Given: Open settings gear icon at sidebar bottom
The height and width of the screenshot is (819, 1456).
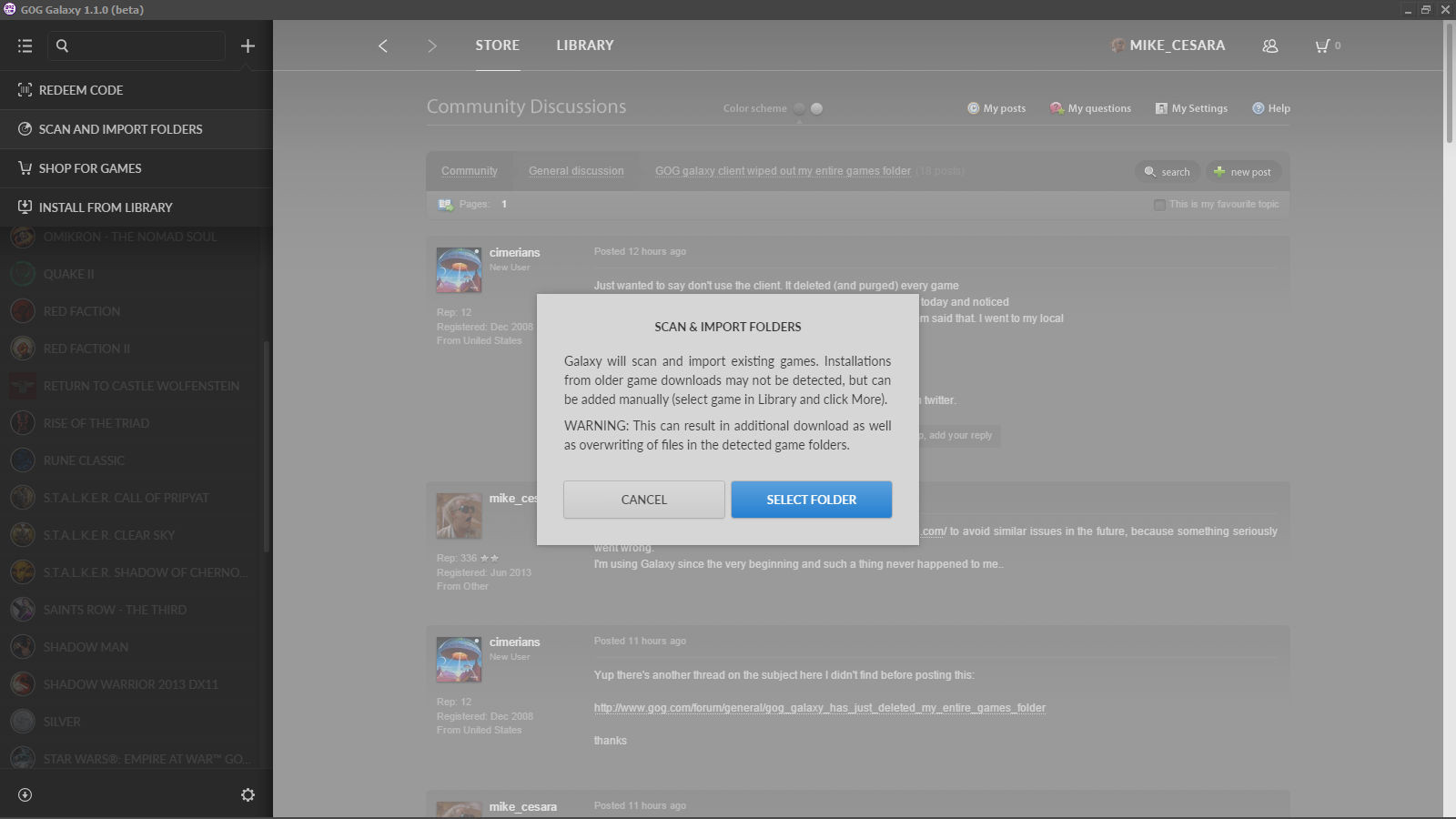Looking at the screenshot, I should coord(248,795).
